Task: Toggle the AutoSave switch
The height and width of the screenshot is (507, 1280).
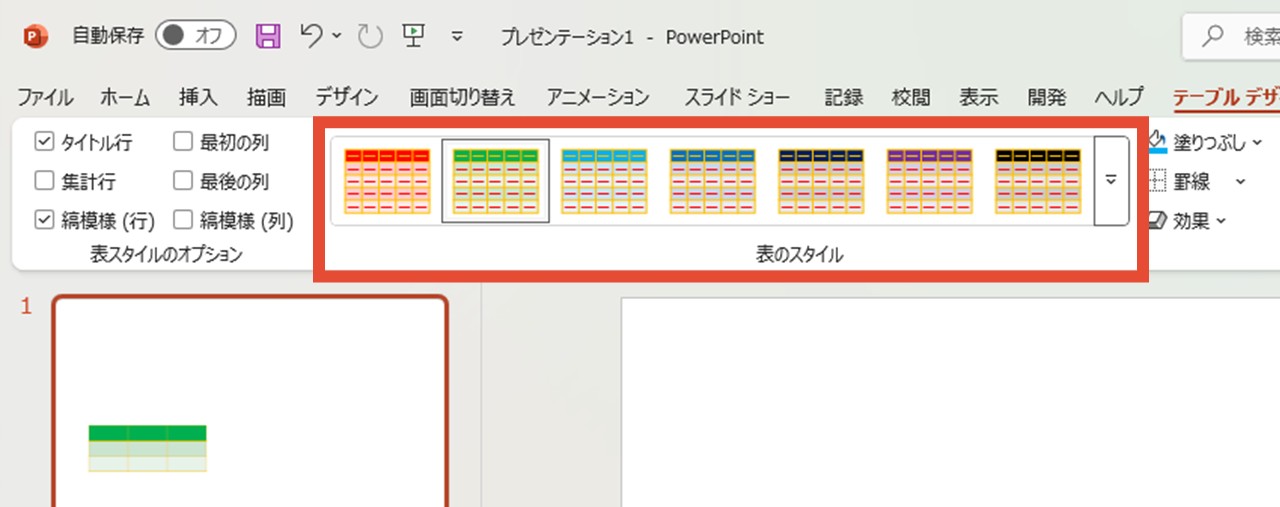Action: coord(195,37)
